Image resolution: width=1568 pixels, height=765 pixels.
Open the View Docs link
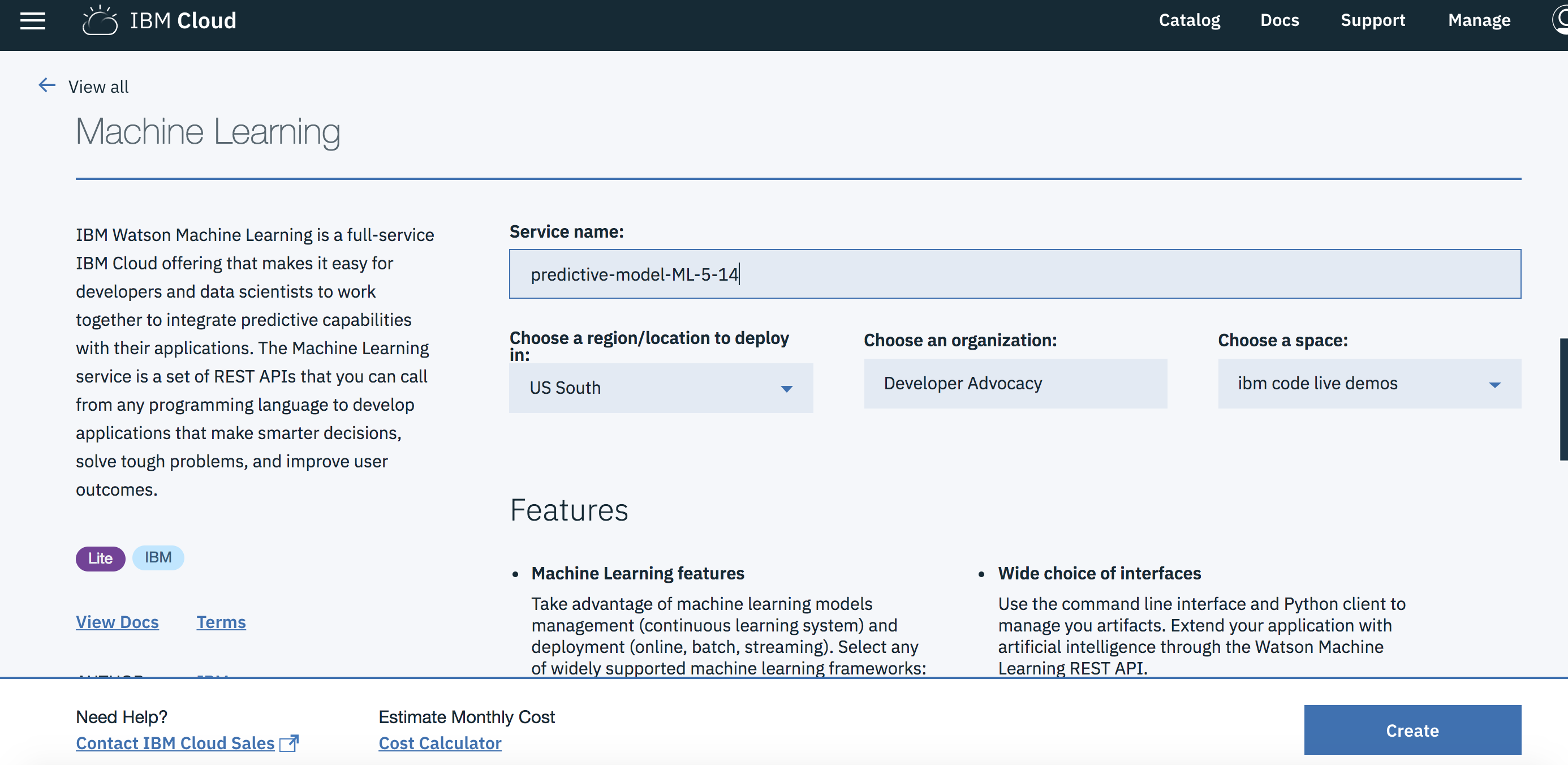117,622
